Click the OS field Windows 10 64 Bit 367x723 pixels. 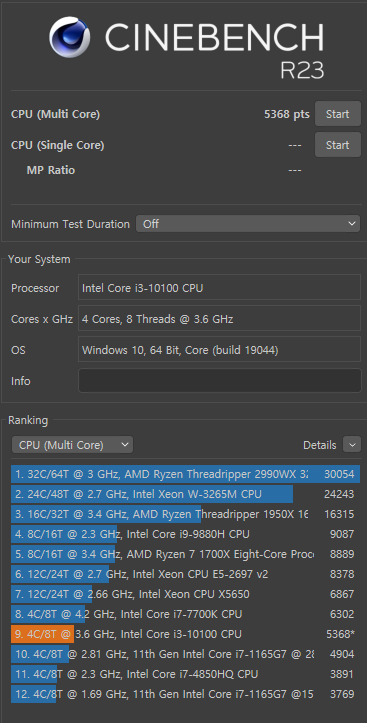point(219,350)
